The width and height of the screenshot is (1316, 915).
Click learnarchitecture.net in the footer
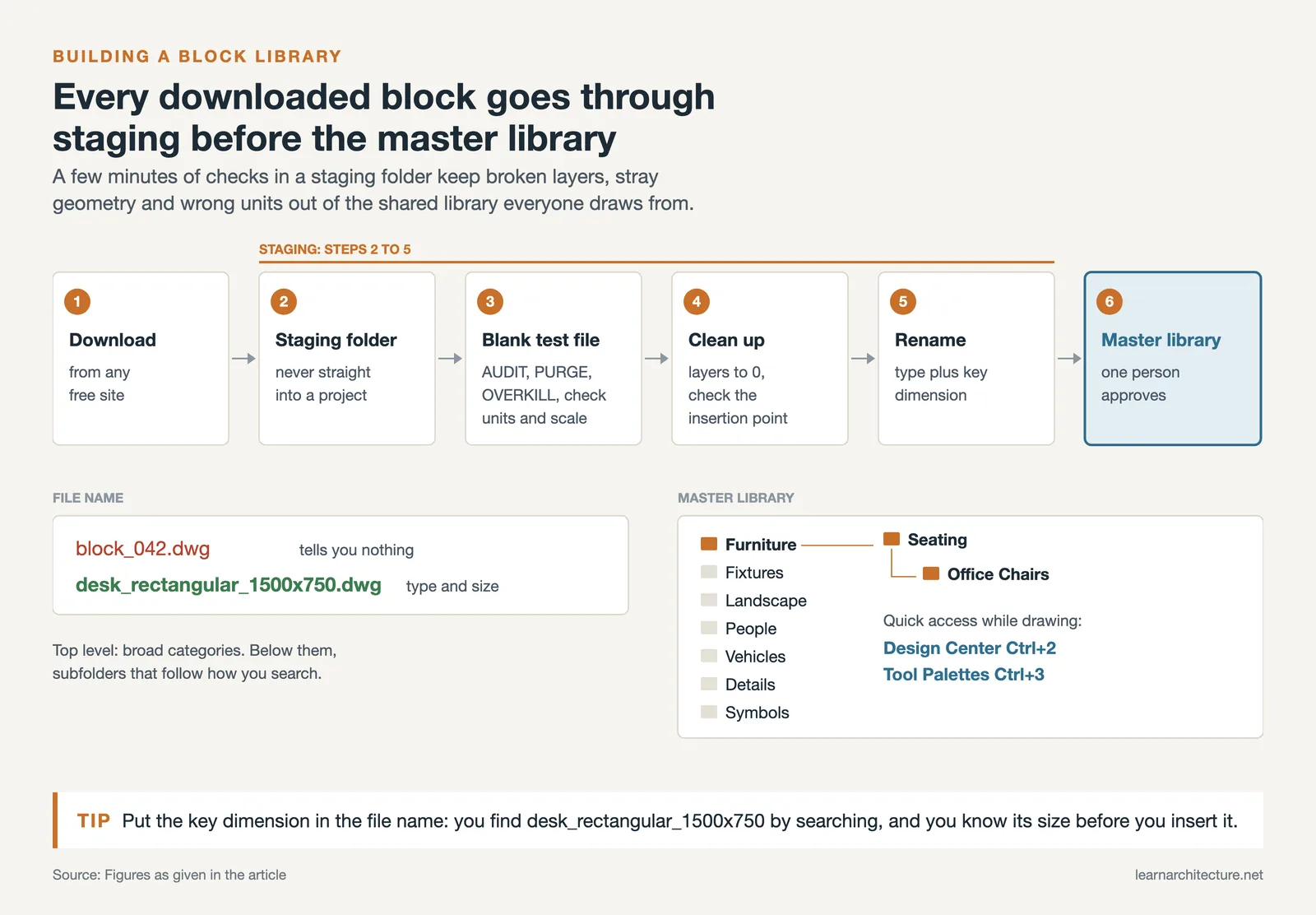coord(1199,875)
